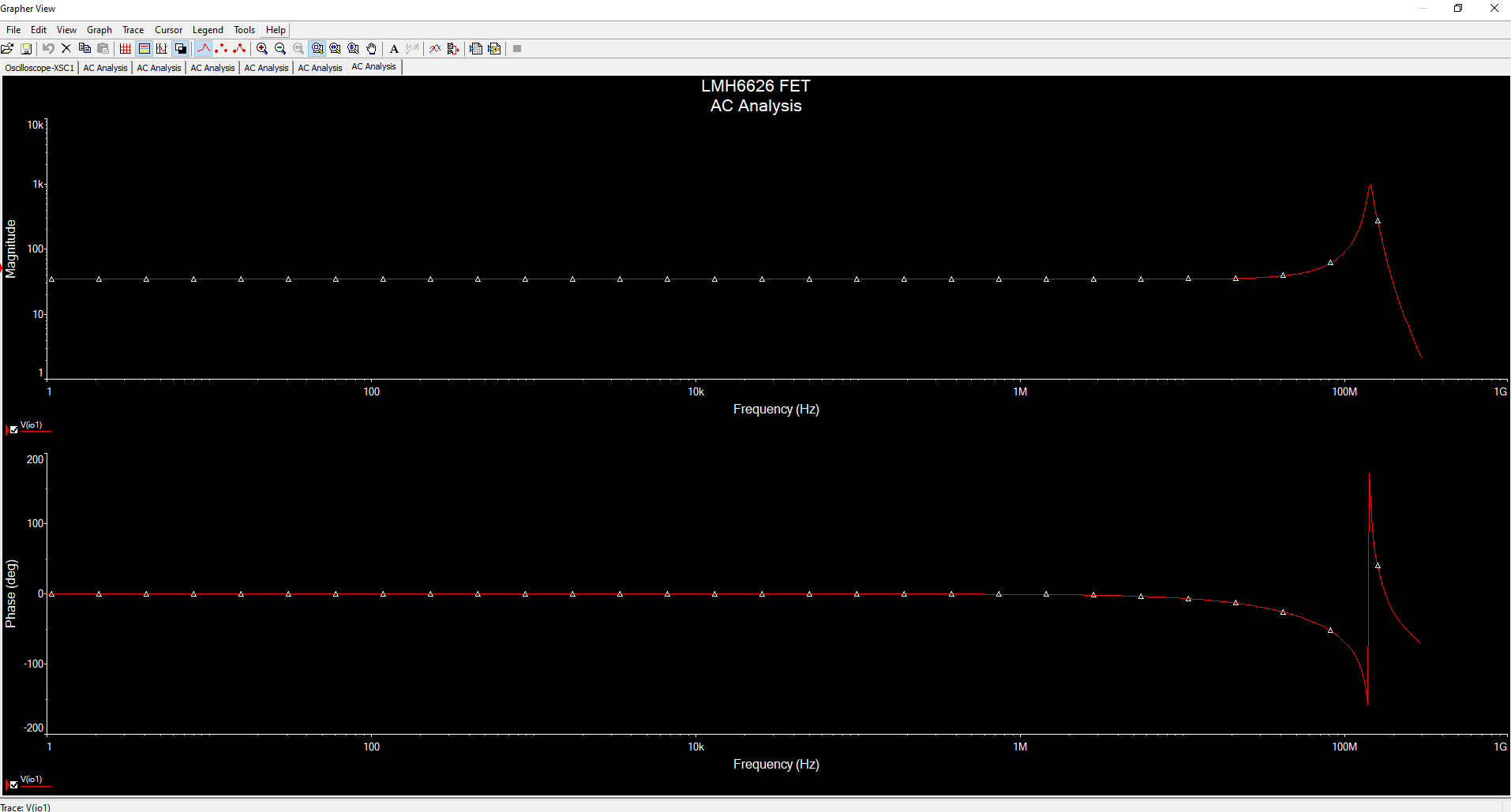Open the Help menu
This screenshot has height=812, width=1511.
[x=276, y=30]
